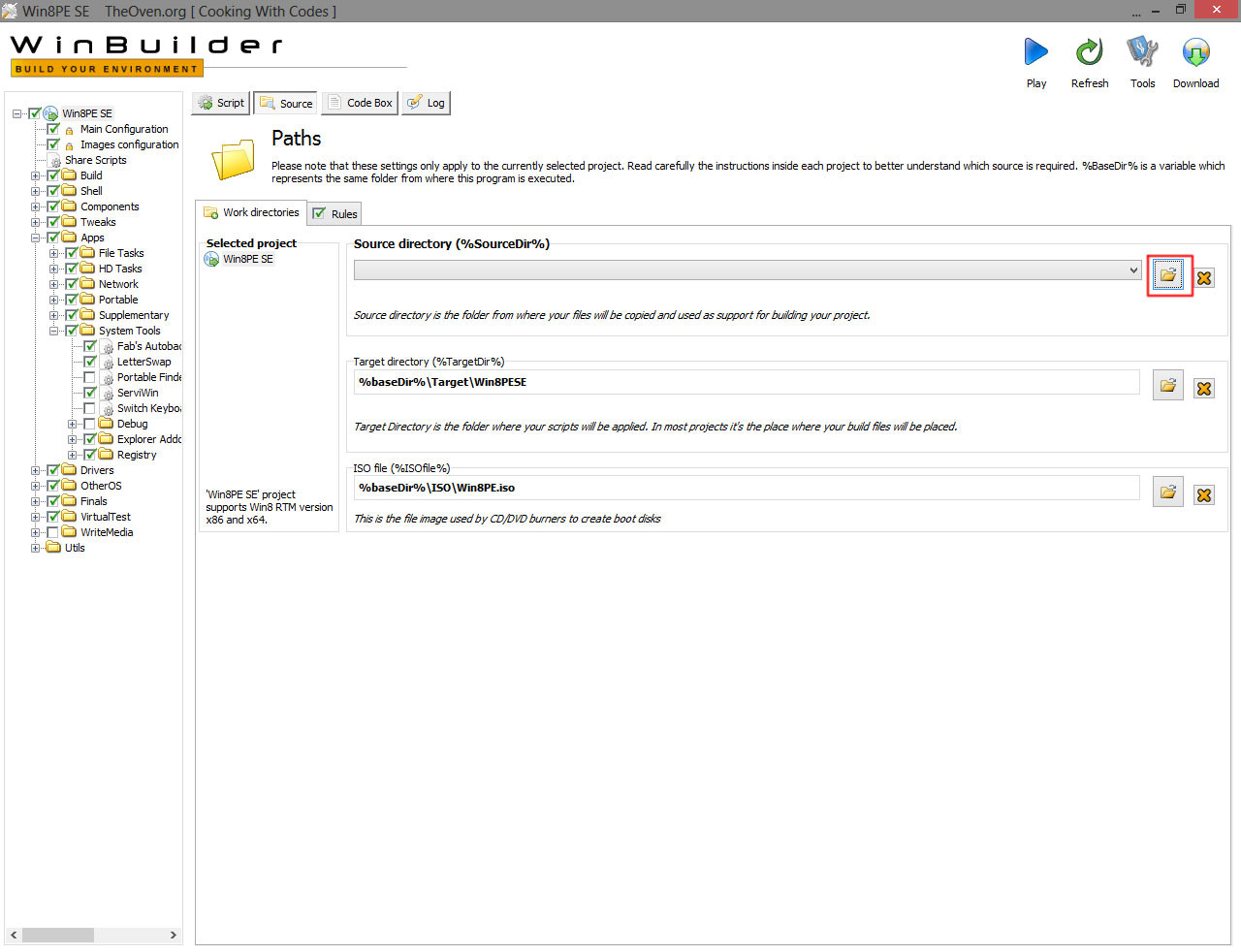The height and width of the screenshot is (952, 1241).
Task: Uncheck the Main Configuration checkbox
Action: coord(53,129)
